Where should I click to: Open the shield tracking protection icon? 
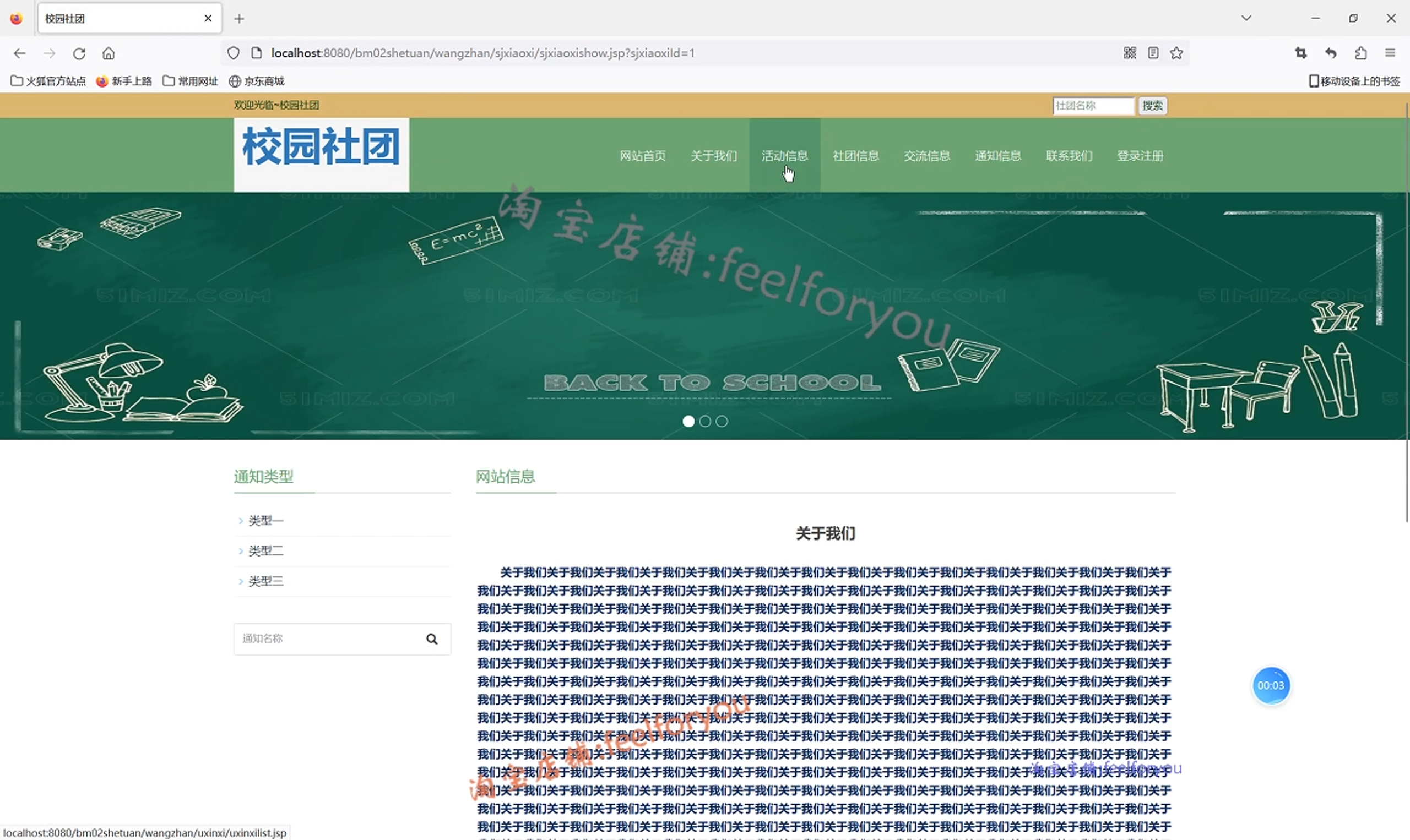point(234,53)
